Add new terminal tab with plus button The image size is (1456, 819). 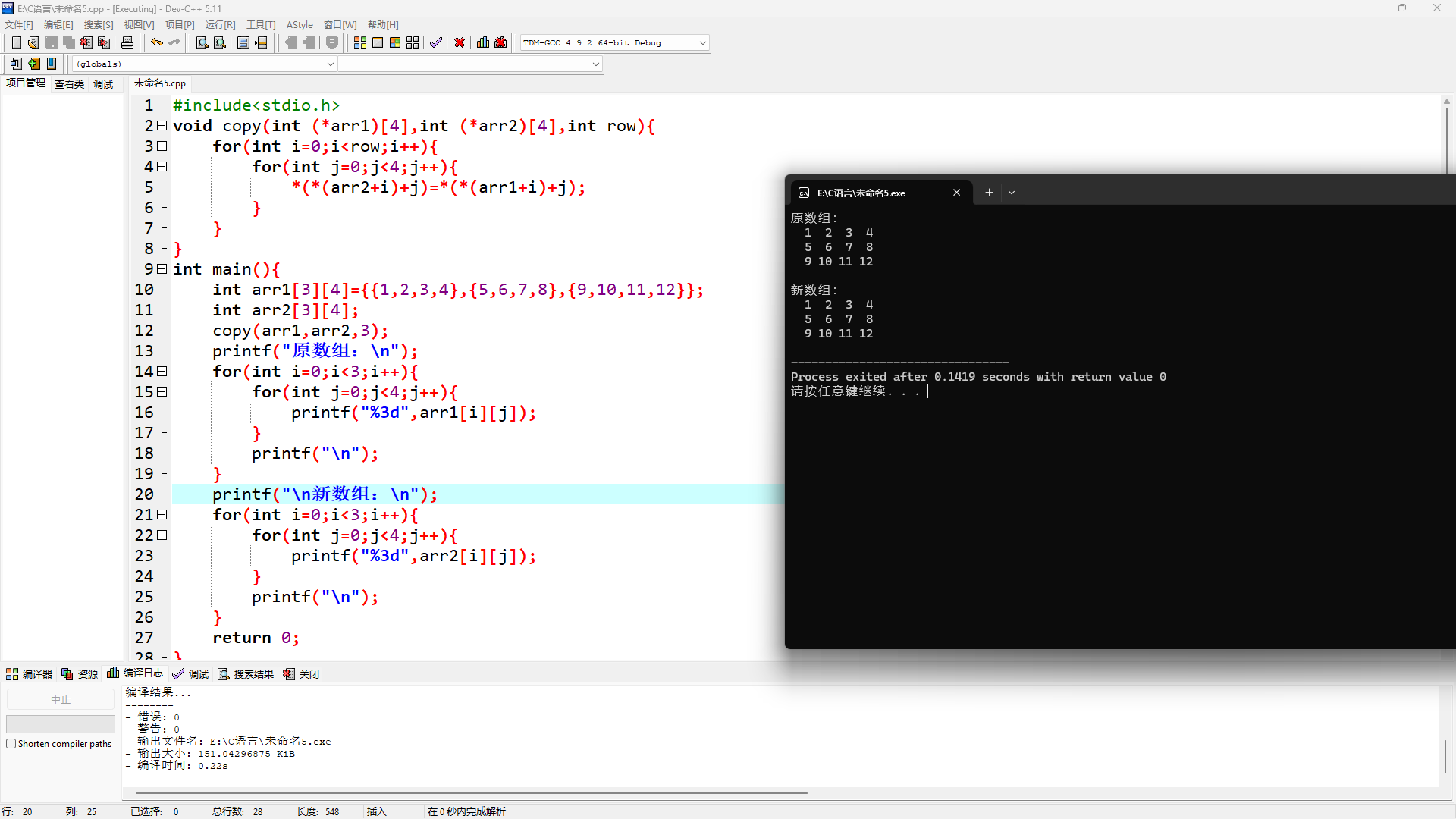(x=989, y=193)
